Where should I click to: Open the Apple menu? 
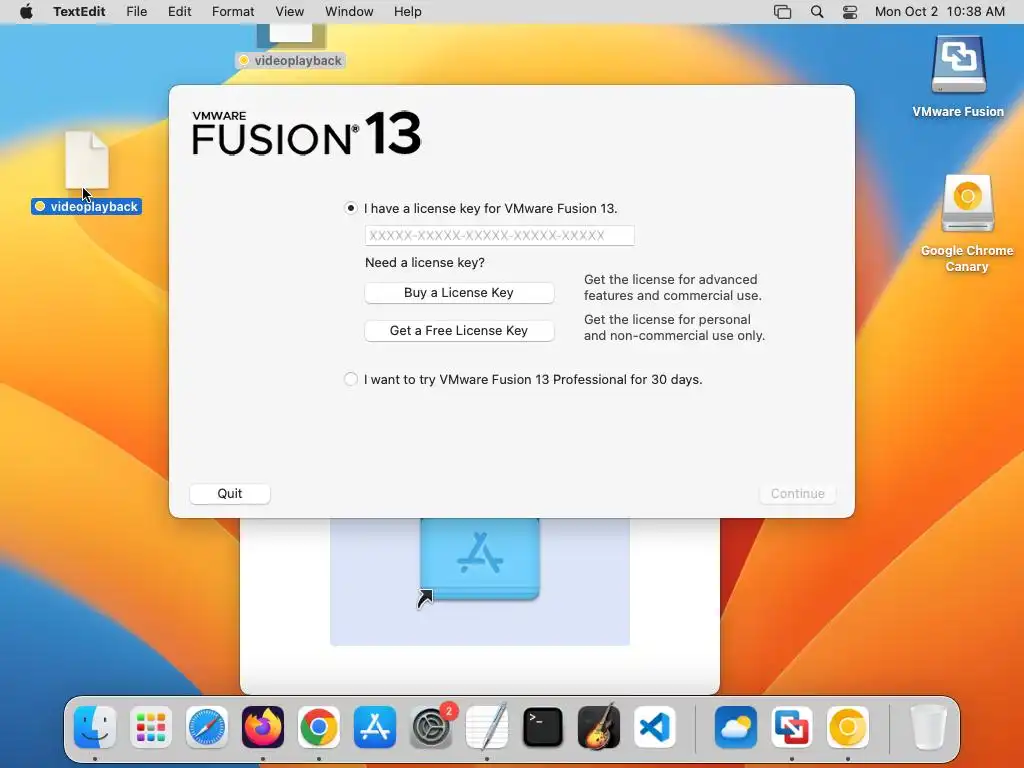(x=26, y=12)
